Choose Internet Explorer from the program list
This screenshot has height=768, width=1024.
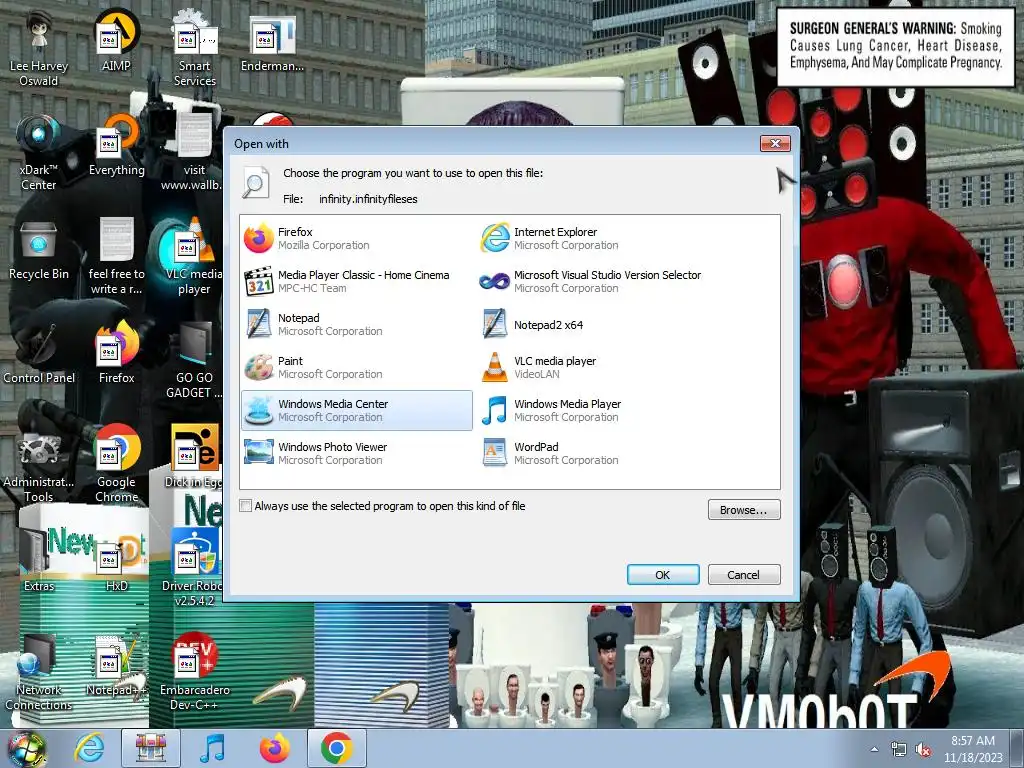(x=592, y=238)
